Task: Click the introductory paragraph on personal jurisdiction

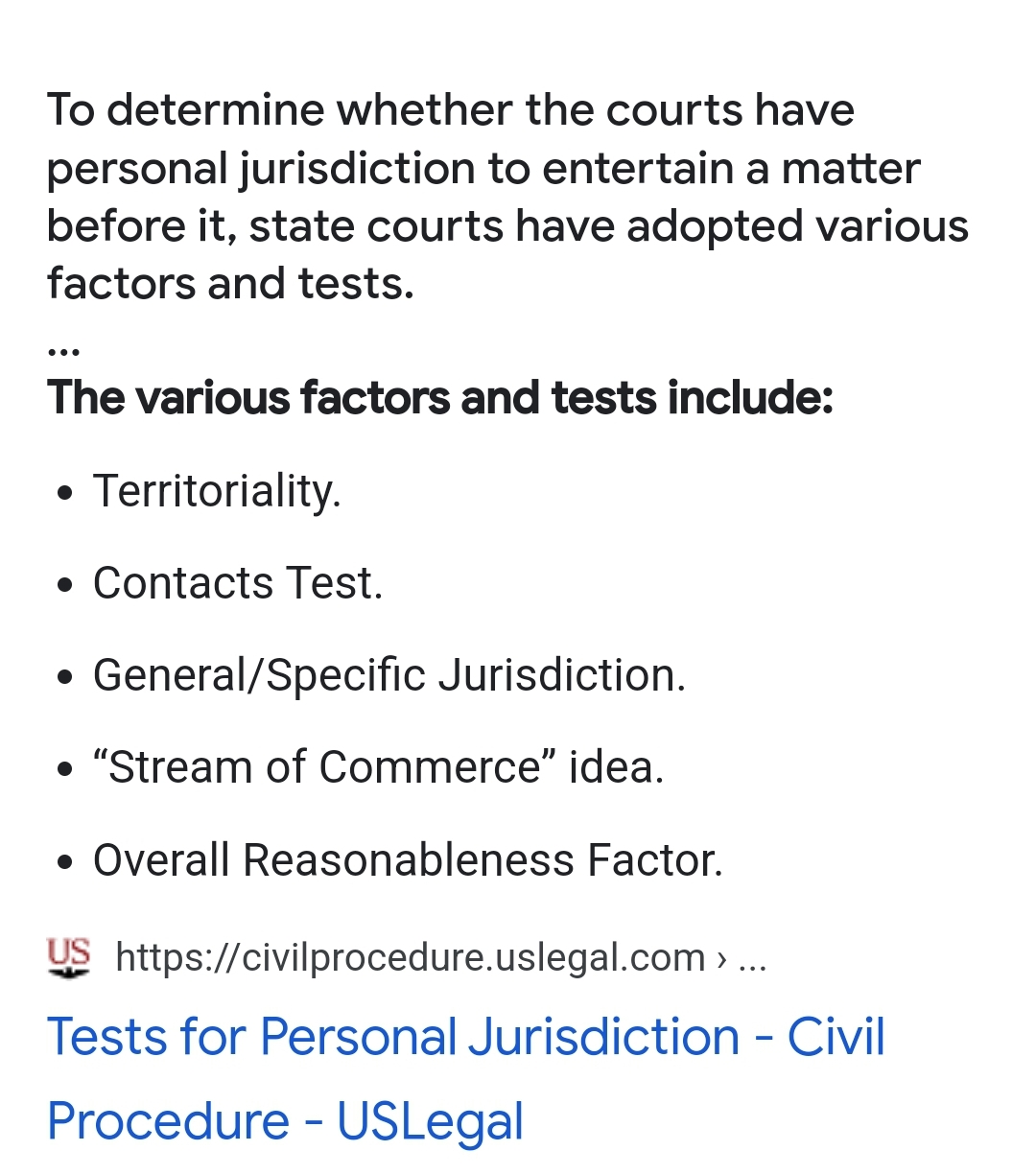Action: [507, 197]
